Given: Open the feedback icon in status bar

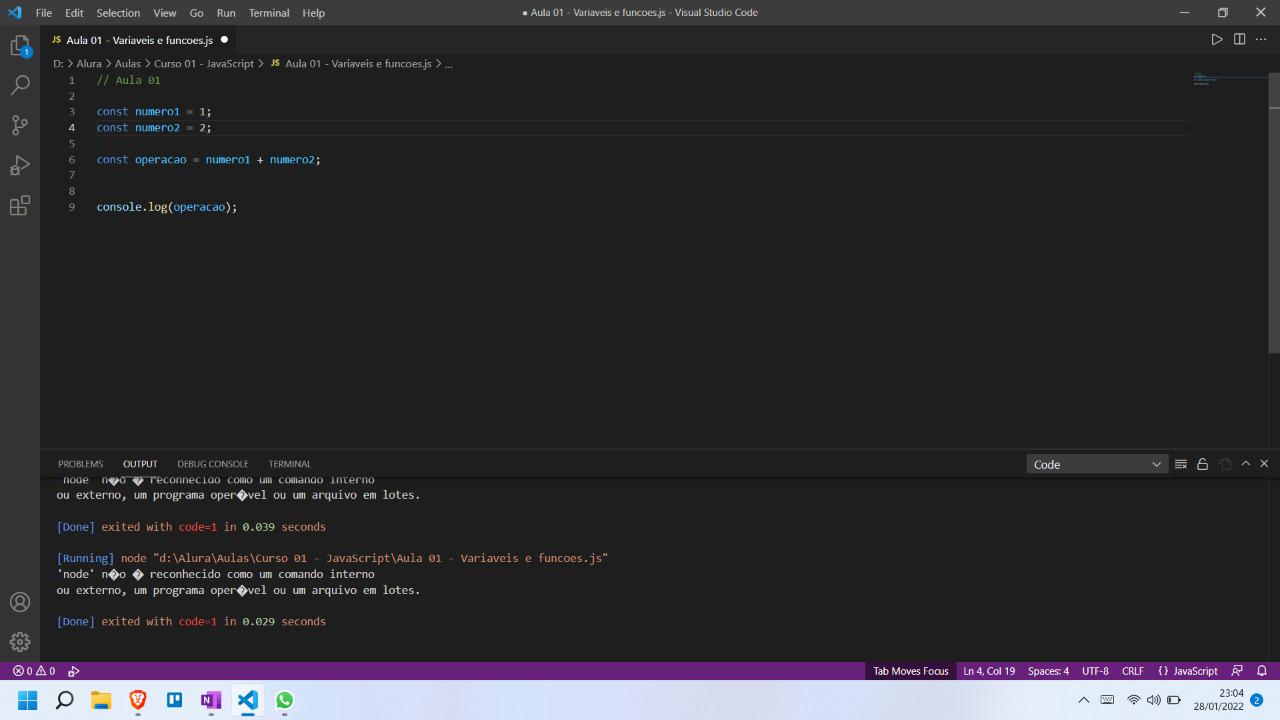Looking at the screenshot, I should click(x=1238, y=671).
